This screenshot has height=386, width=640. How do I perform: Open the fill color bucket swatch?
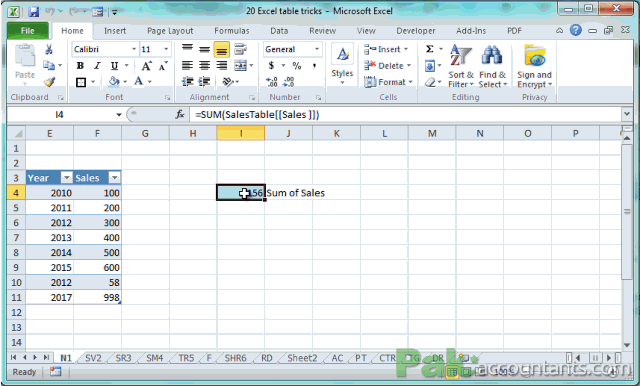pos(114,82)
